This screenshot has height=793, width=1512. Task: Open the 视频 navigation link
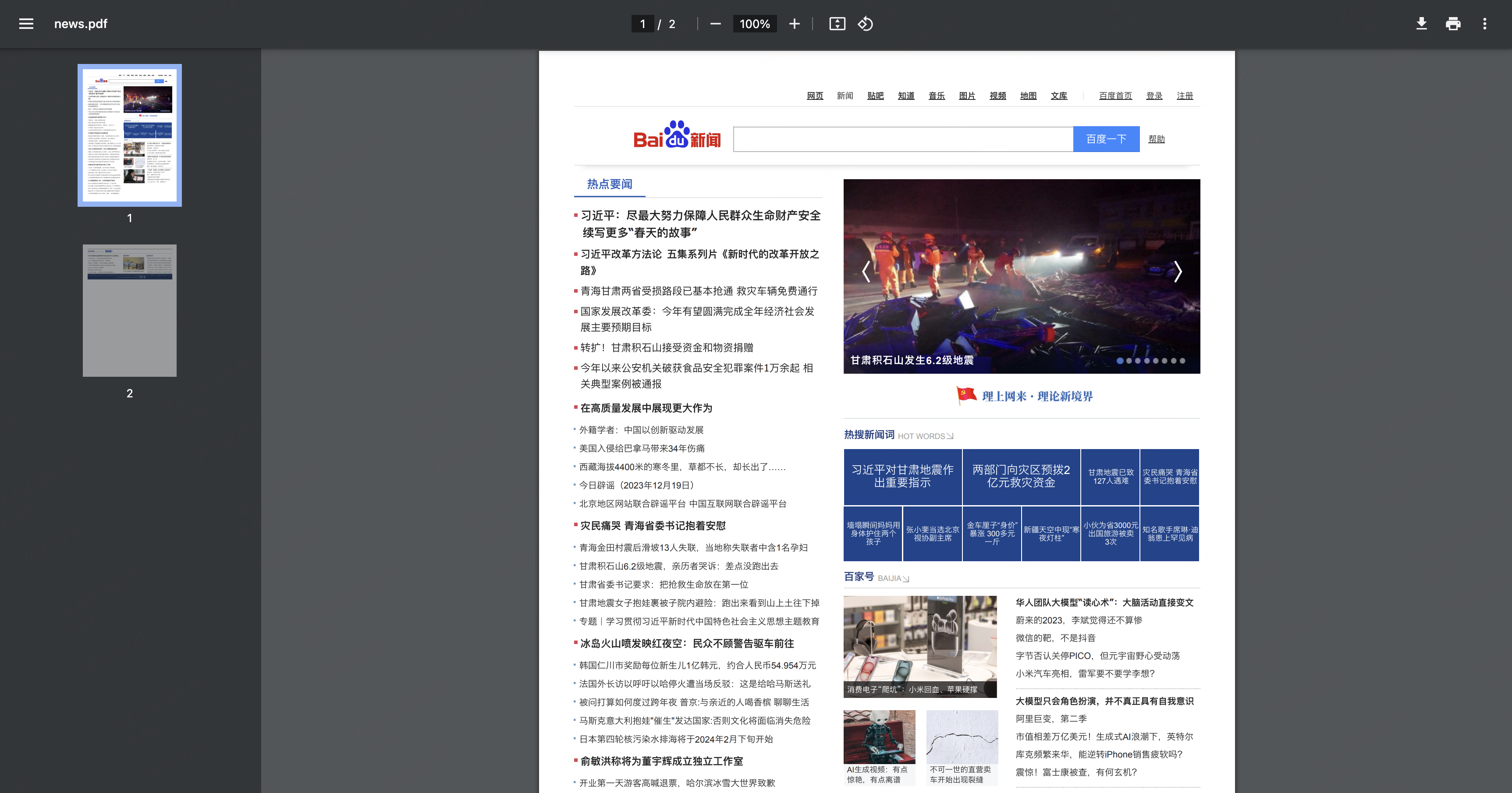tap(997, 96)
